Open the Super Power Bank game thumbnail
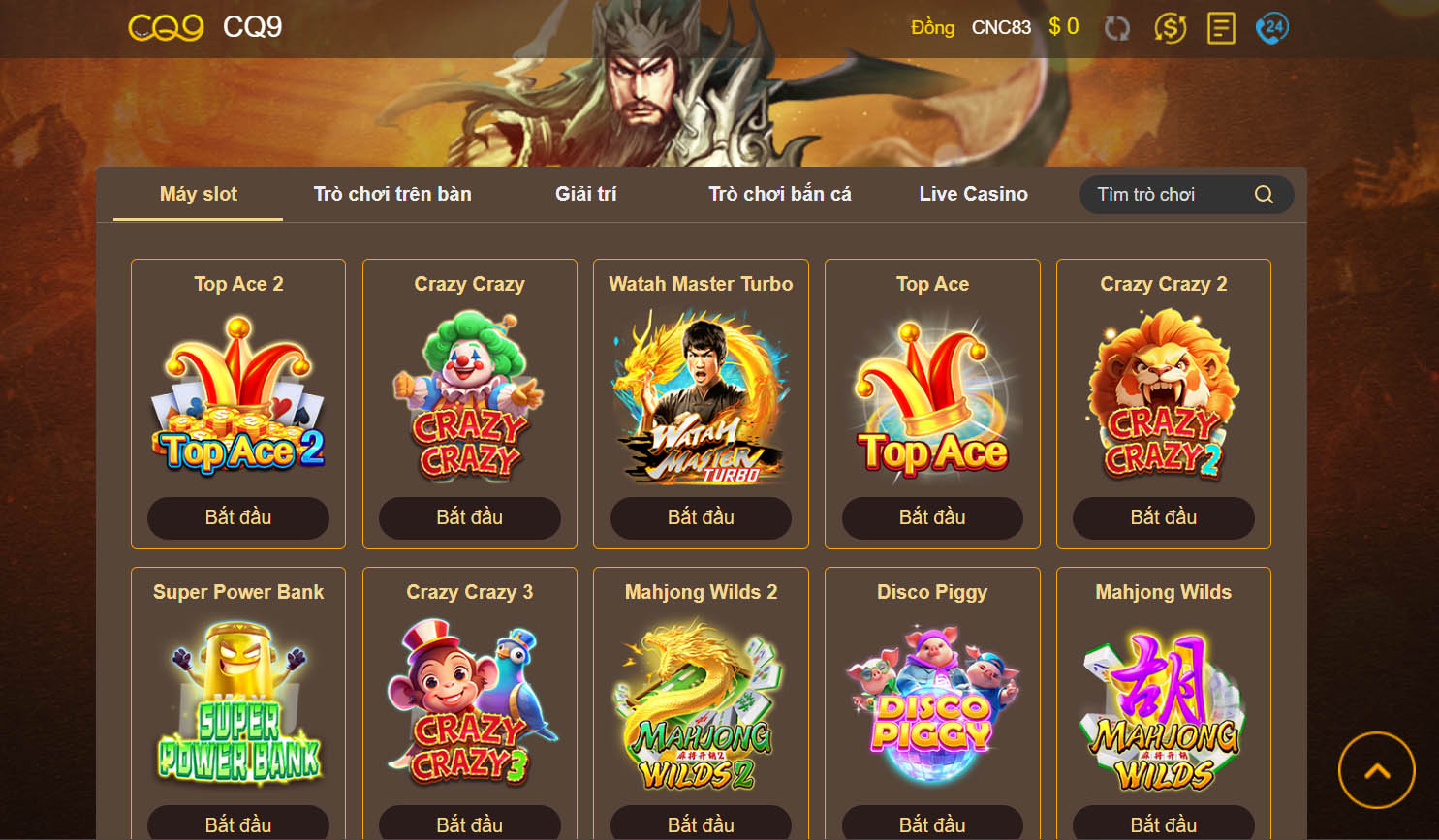Screen dimensions: 1439x840 [238, 704]
